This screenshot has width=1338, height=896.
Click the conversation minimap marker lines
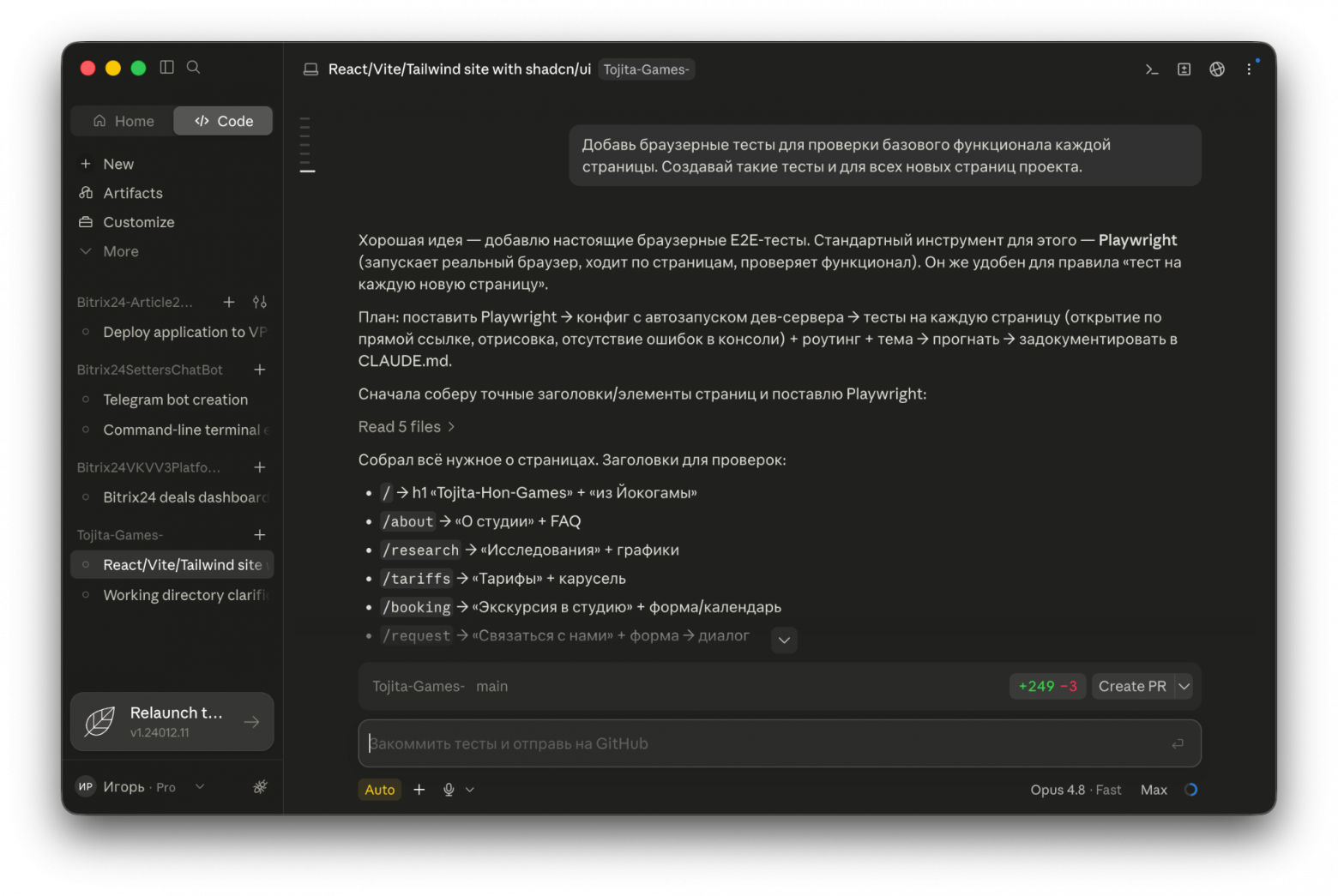tap(306, 145)
